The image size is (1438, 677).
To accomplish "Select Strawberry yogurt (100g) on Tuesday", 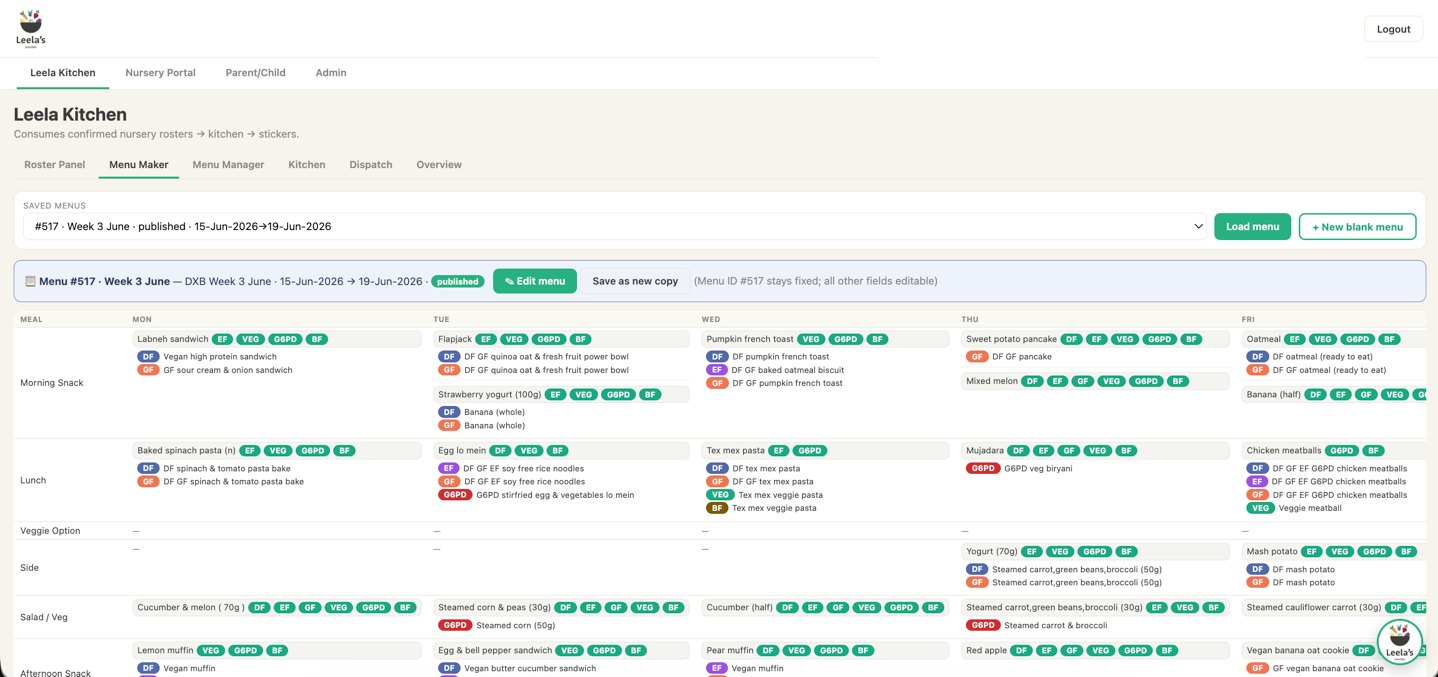I will click(489, 394).
